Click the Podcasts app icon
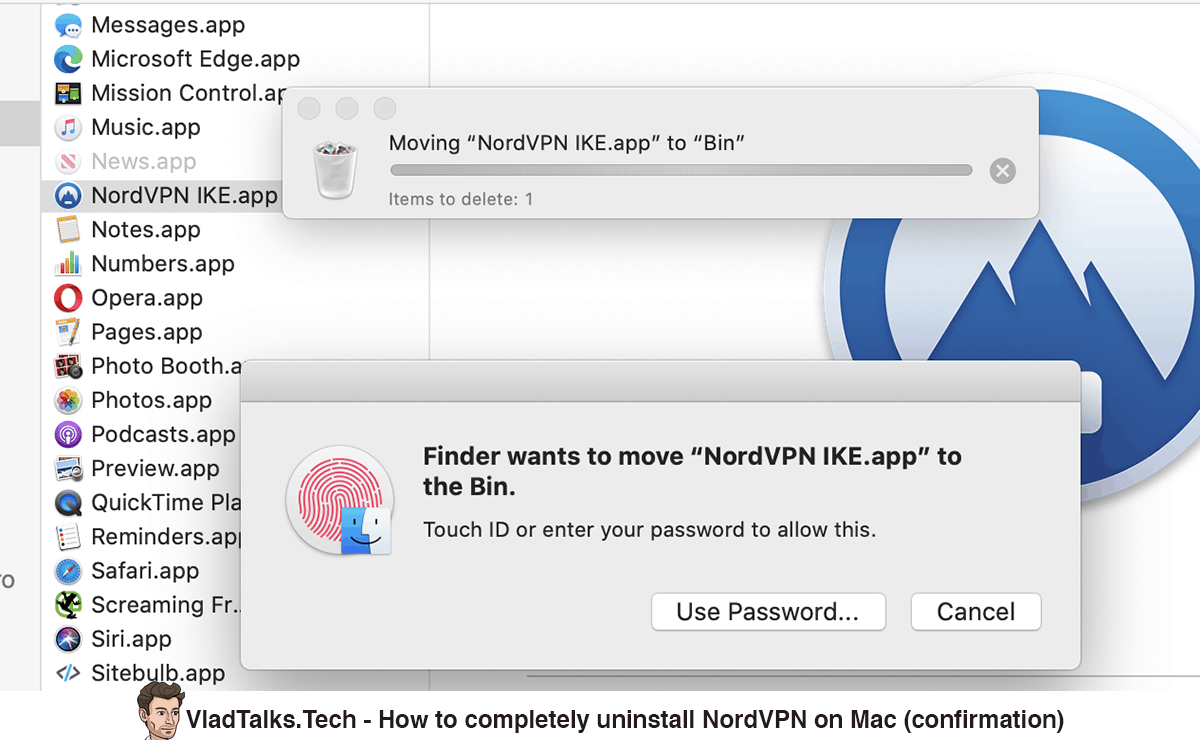The image size is (1200, 740). (x=68, y=434)
